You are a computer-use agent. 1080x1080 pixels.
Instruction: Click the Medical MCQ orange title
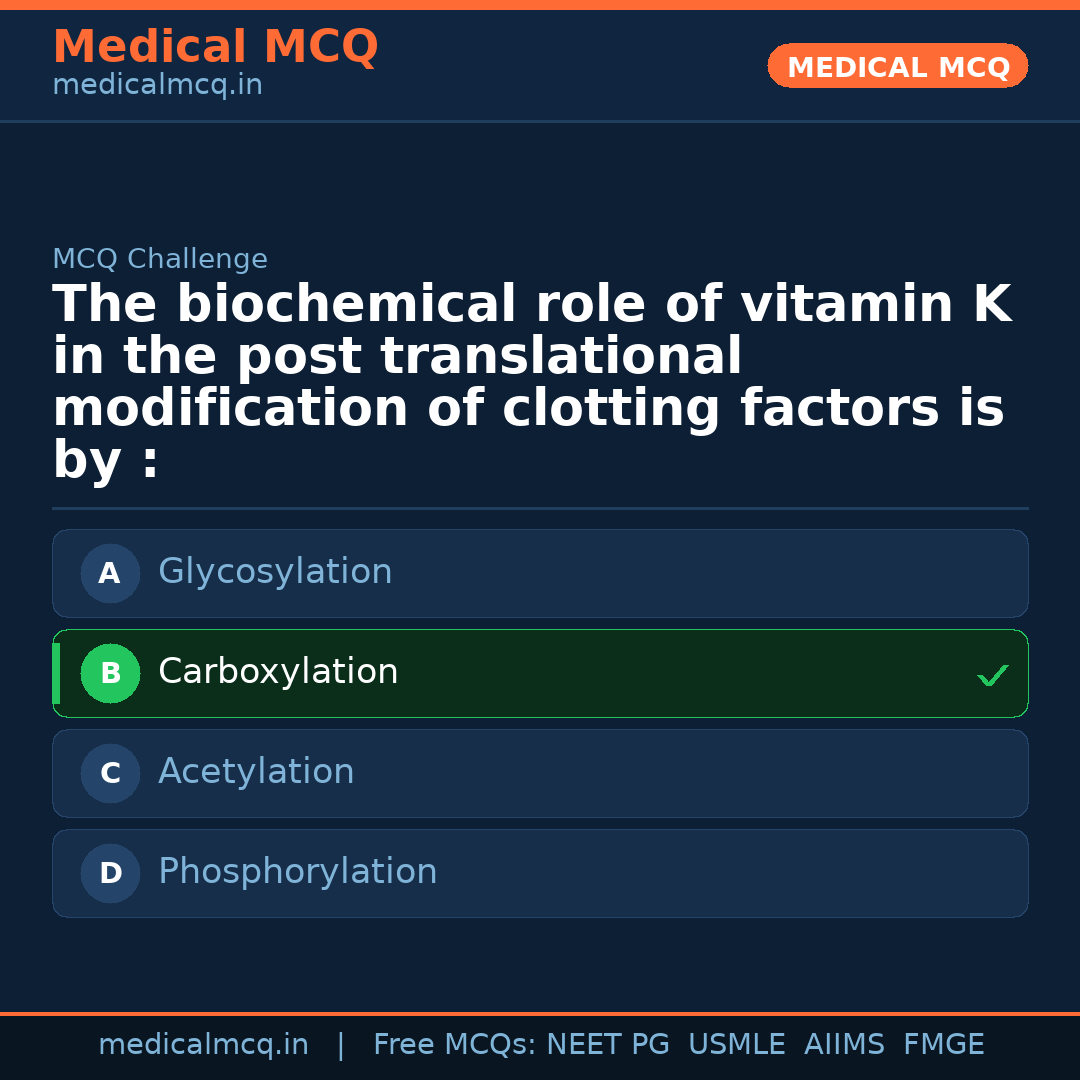pos(215,47)
